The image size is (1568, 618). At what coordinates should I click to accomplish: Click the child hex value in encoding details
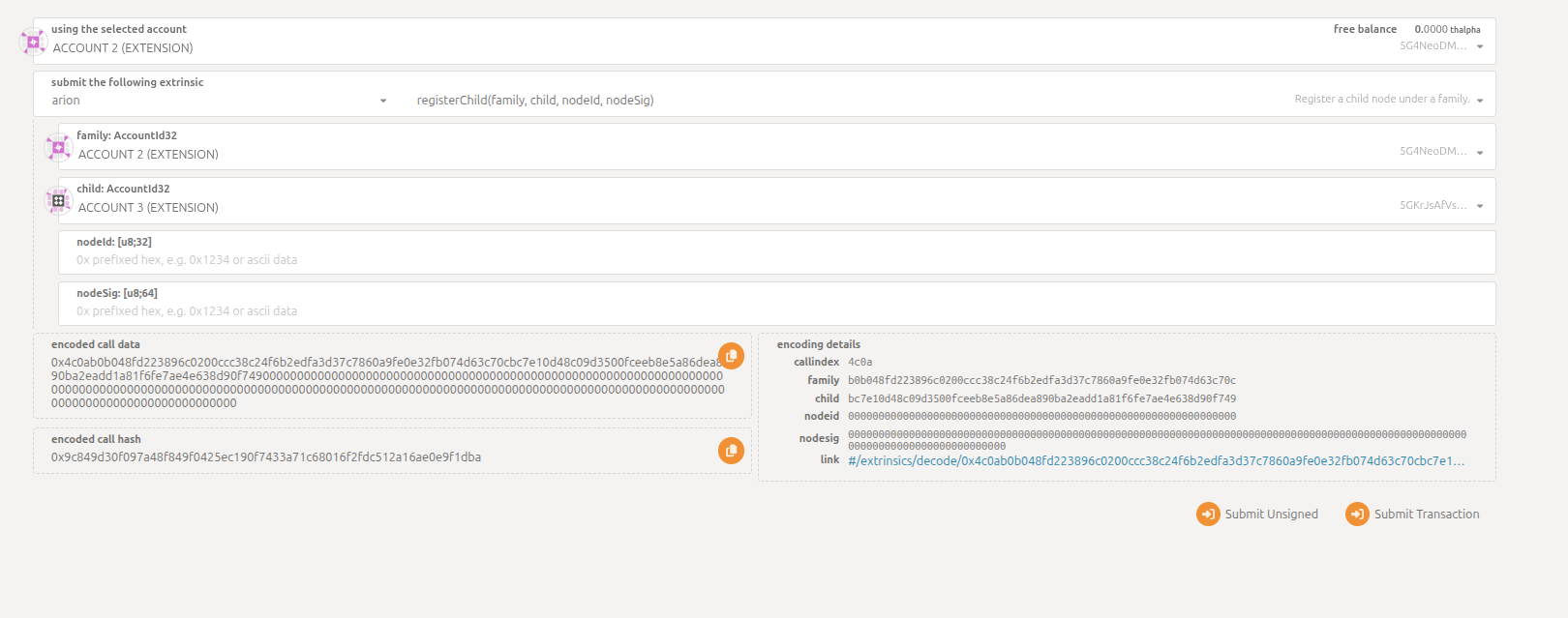tap(1041, 398)
